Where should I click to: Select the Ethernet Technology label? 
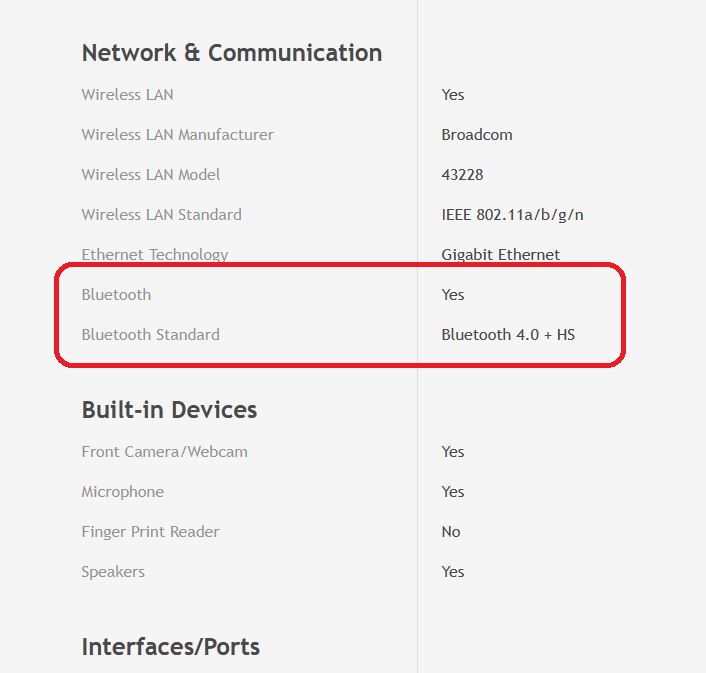(154, 255)
